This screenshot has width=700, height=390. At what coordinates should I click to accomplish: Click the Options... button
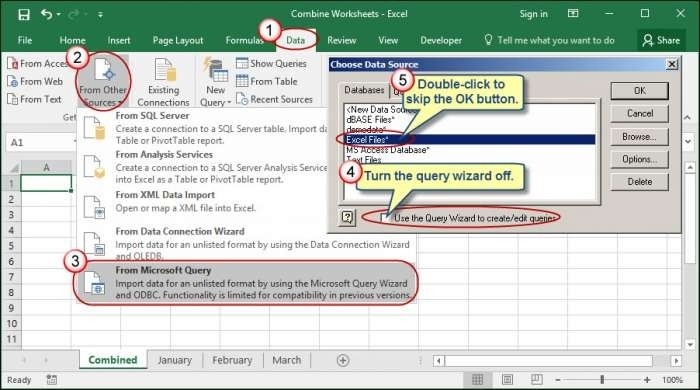[x=640, y=159]
